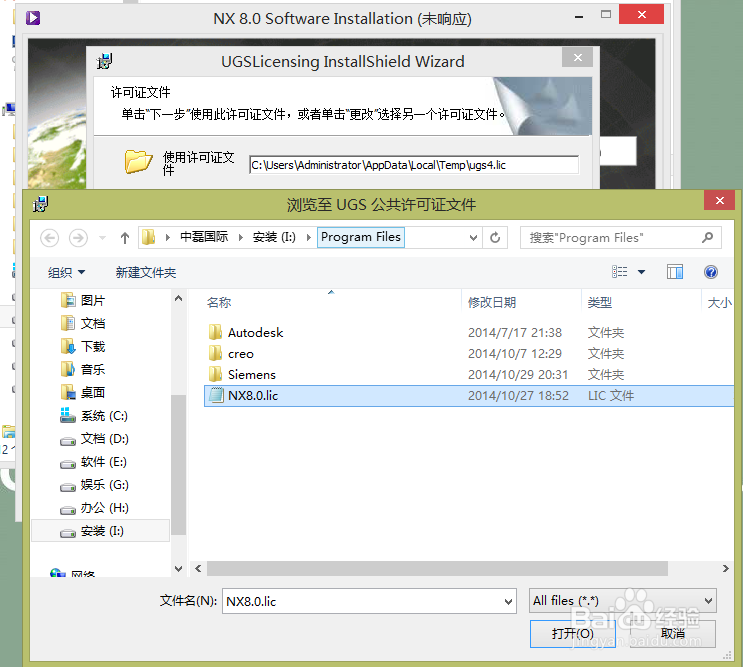Select 娱乐 (G:) drive
The height and width of the screenshot is (667, 743).
(x=94, y=485)
